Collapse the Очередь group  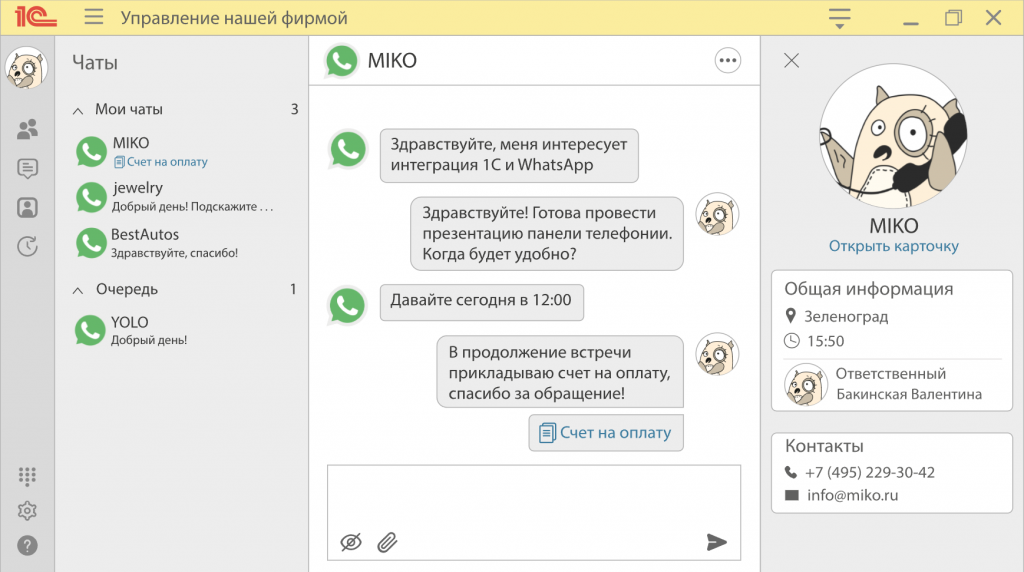[x=78, y=290]
